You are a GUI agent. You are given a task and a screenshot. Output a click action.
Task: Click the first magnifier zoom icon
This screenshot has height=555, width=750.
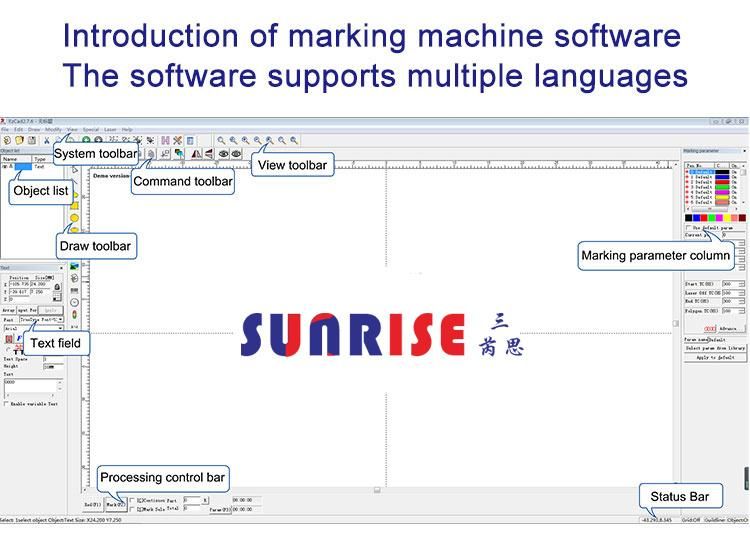coord(221,140)
